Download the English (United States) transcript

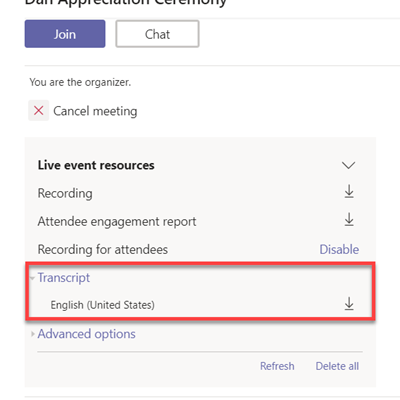[349, 304]
